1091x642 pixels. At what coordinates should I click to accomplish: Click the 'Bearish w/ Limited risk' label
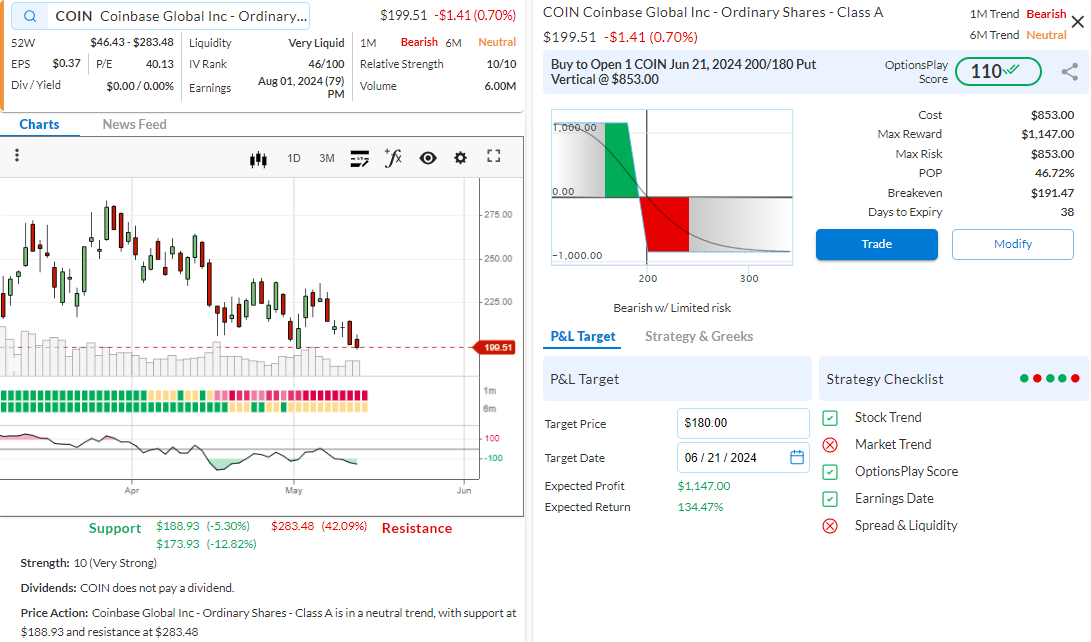point(671,307)
